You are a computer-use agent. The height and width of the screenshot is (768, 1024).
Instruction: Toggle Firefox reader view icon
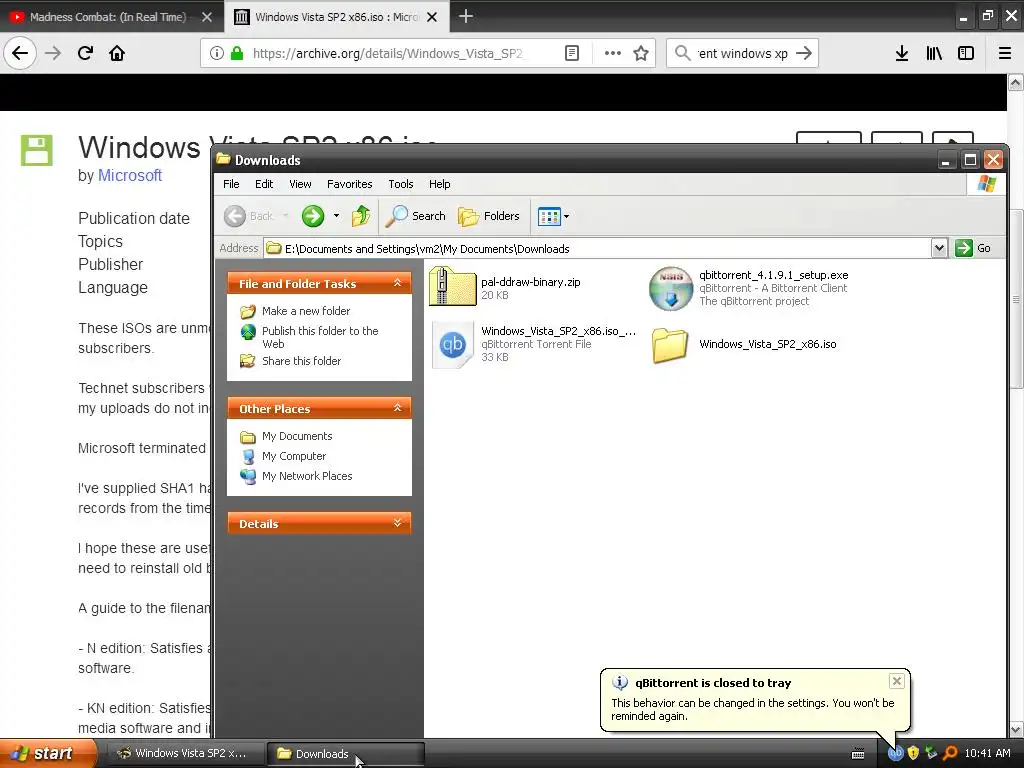click(571, 54)
